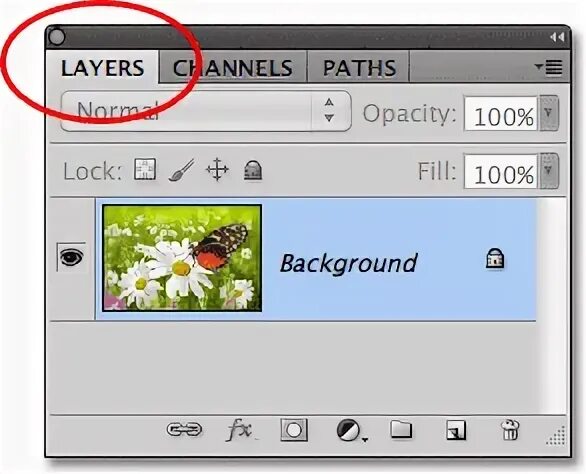Open the Normal blend mode dropdown
Image resolution: width=586 pixels, height=474 pixels.
pos(206,111)
